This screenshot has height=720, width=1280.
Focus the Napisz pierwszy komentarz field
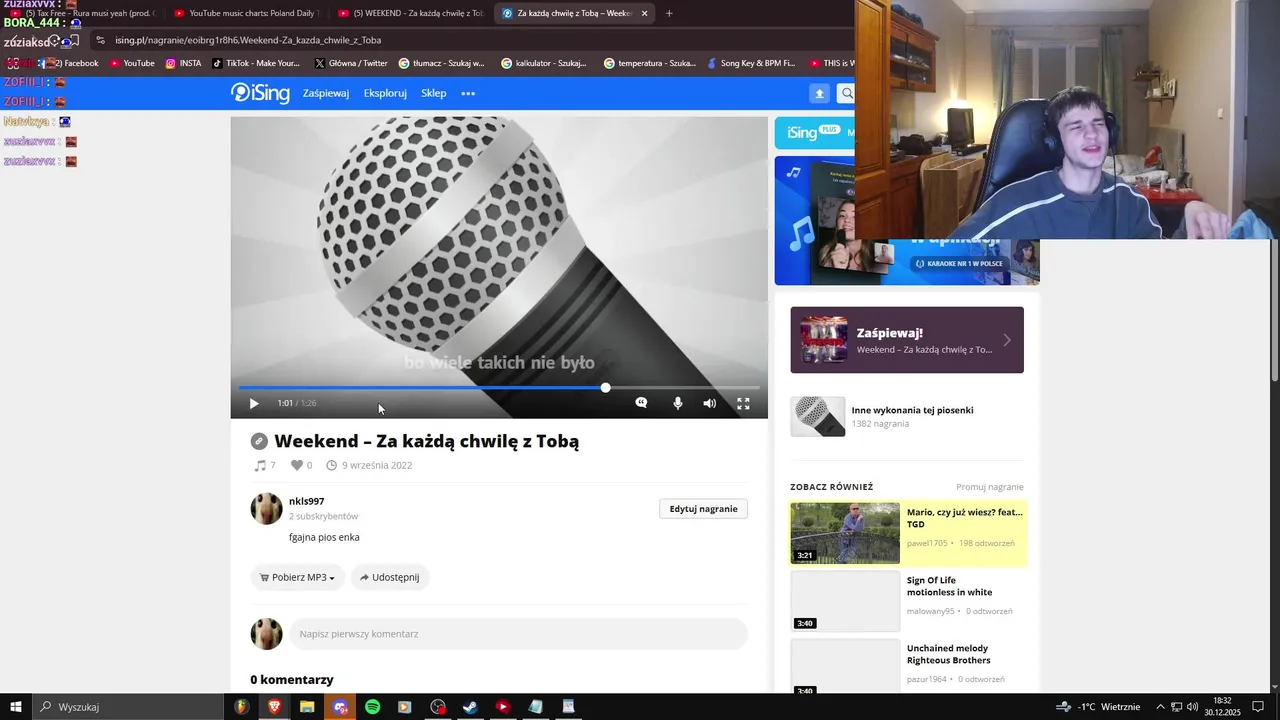pos(518,634)
